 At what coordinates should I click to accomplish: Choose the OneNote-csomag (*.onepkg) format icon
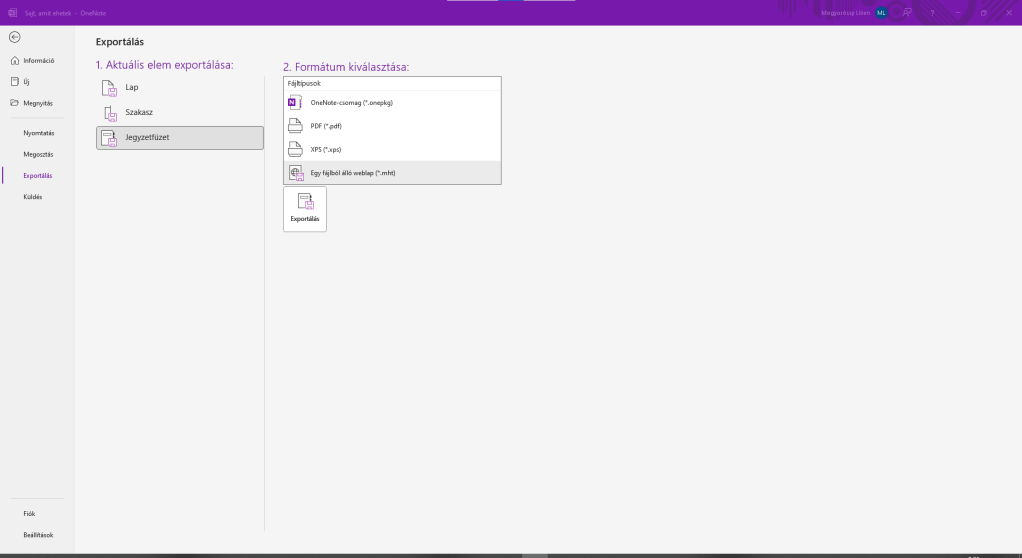[x=294, y=103]
